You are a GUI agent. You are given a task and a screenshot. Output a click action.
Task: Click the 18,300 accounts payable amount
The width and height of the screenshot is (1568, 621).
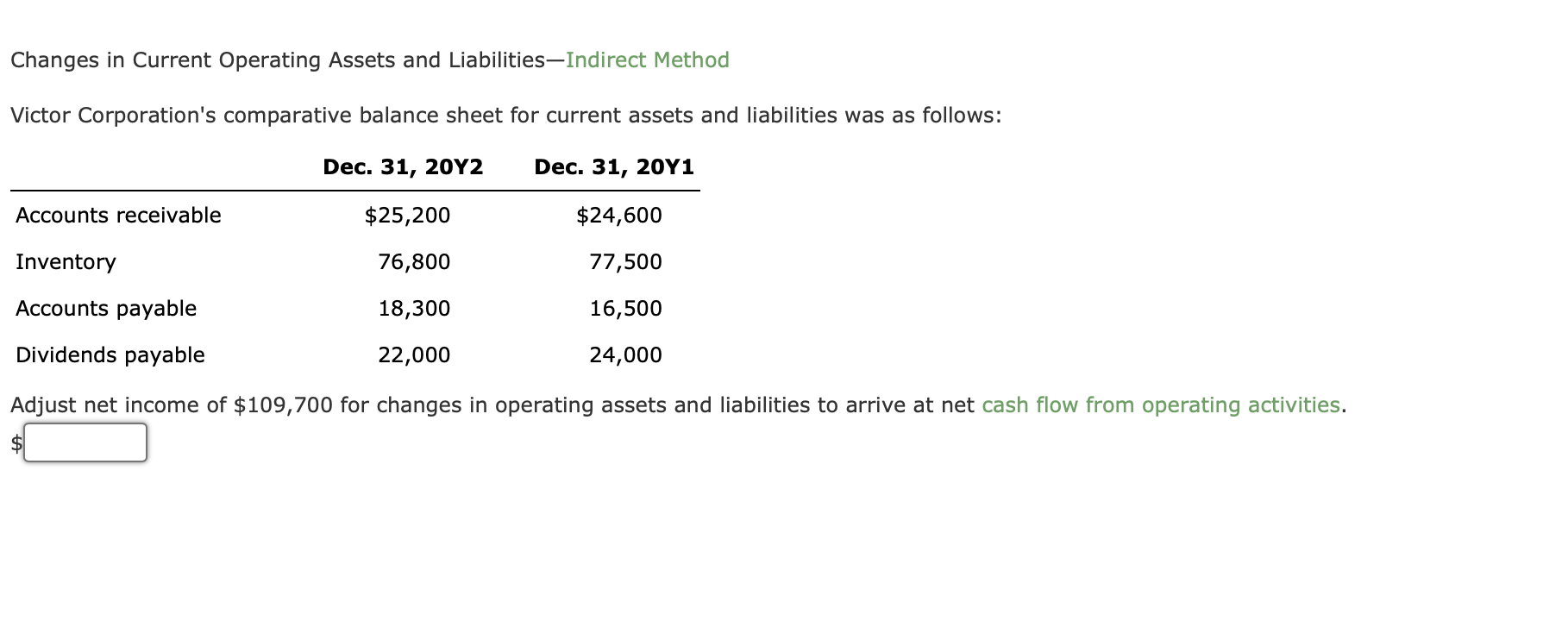pos(415,308)
